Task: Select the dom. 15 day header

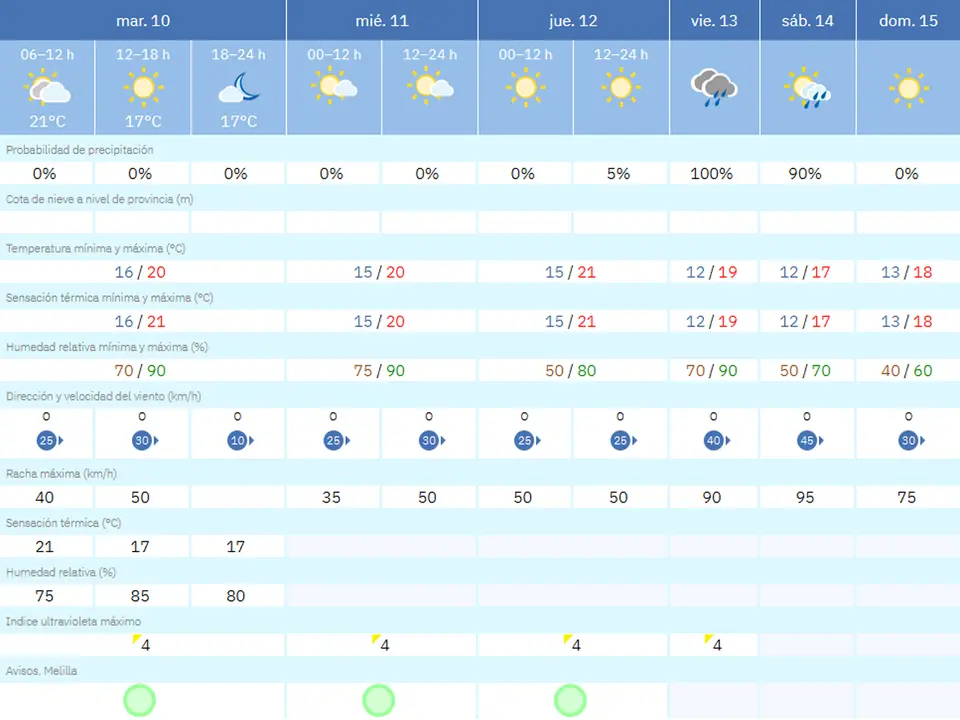Action: 908,20
